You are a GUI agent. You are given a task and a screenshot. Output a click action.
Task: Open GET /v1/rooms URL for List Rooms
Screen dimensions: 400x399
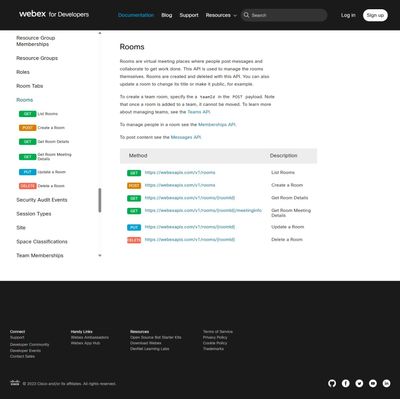(180, 173)
